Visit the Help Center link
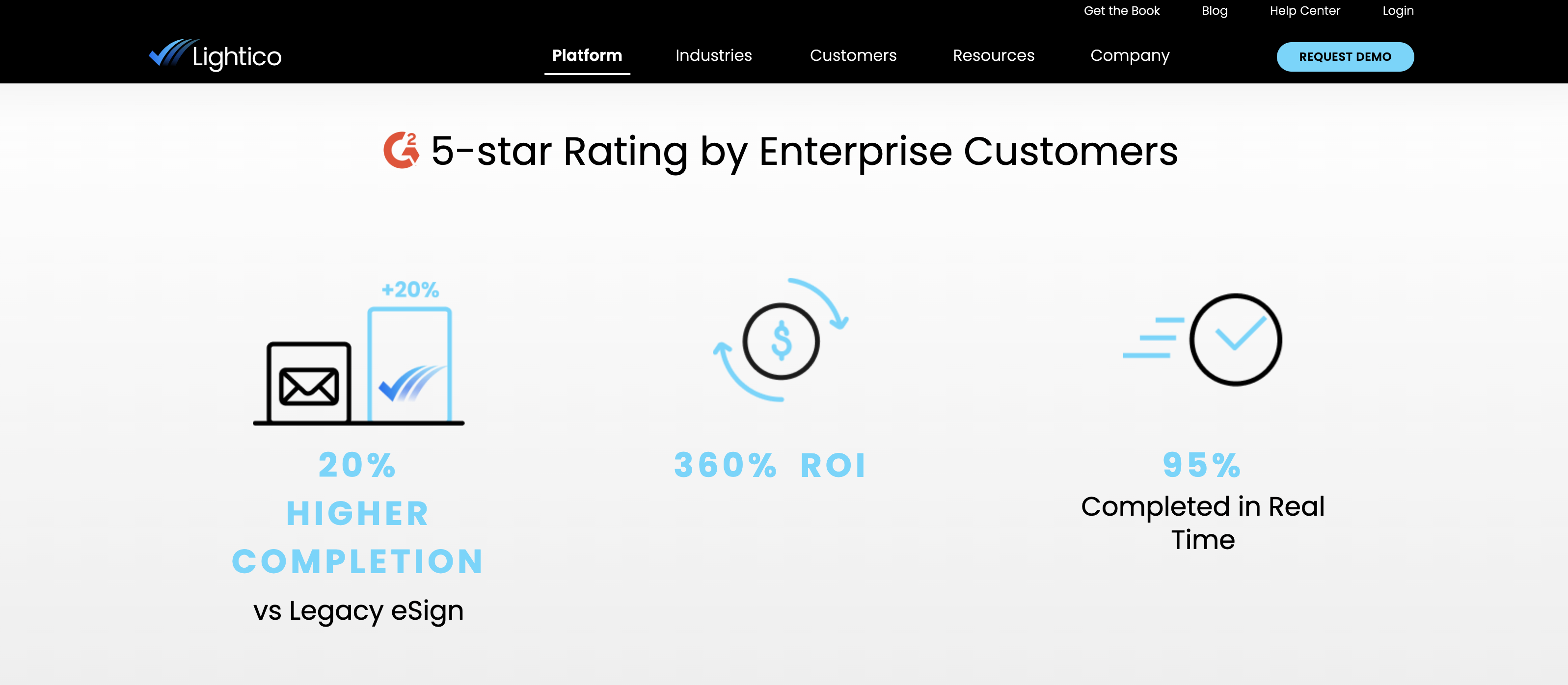Image resolution: width=1568 pixels, height=685 pixels. [x=1304, y=11]
